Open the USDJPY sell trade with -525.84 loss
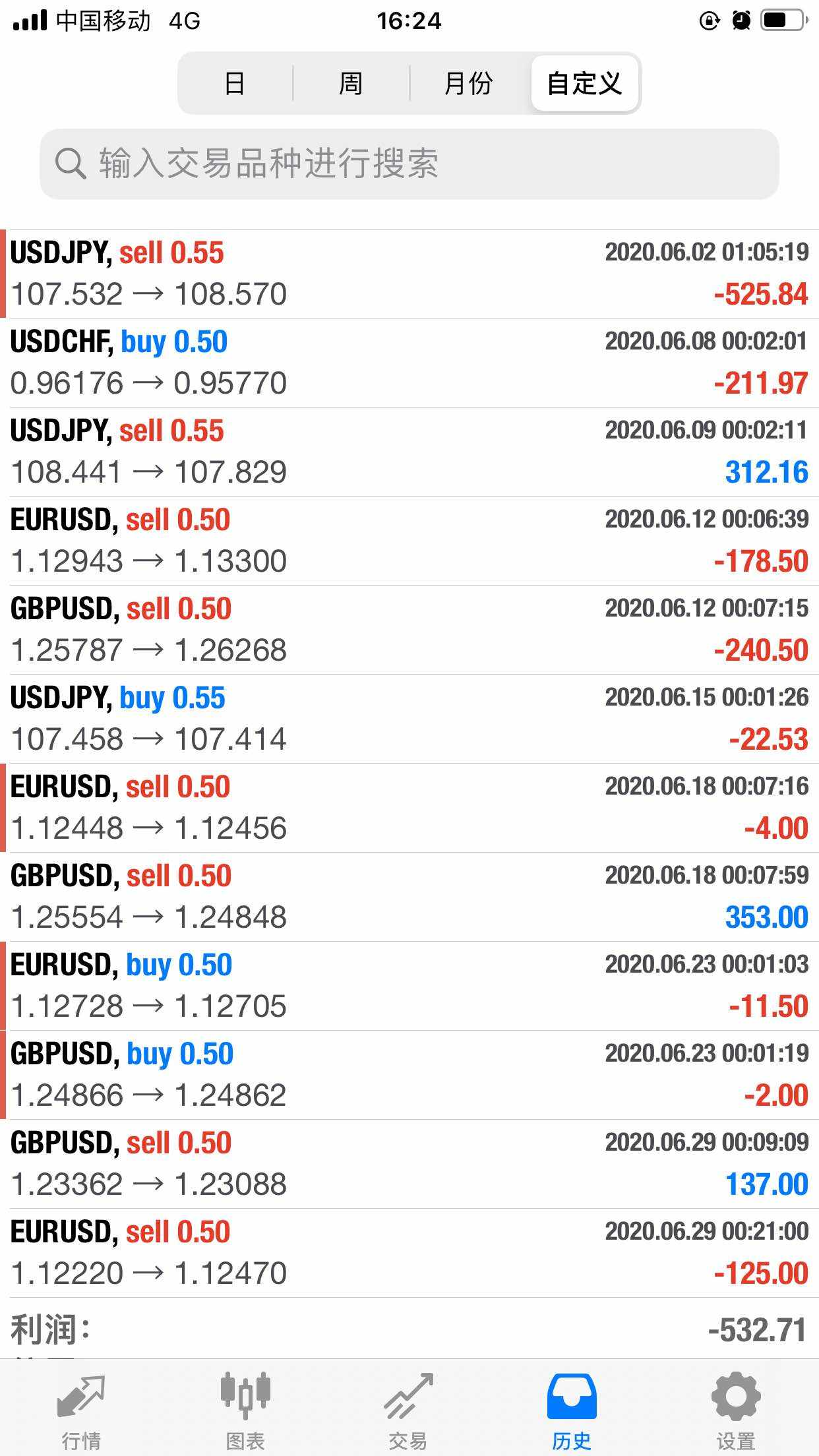Screen dimensions: 819x1456 point(409,274)
